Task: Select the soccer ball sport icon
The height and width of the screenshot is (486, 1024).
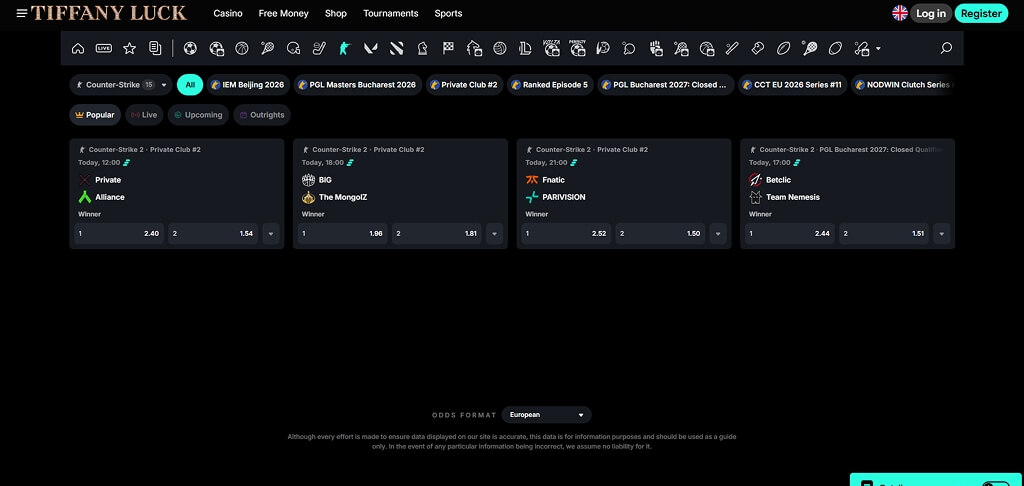Action: pos(190,48)
